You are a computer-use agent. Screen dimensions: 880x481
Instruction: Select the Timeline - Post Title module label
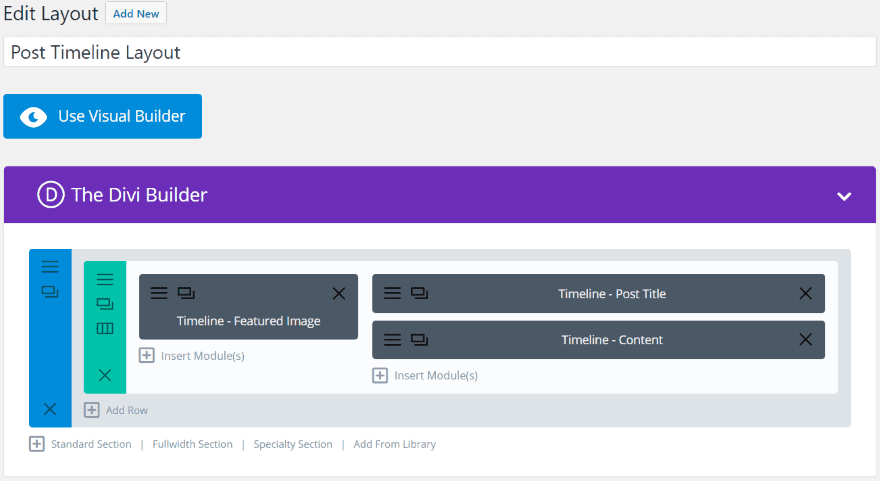(612, 294)
